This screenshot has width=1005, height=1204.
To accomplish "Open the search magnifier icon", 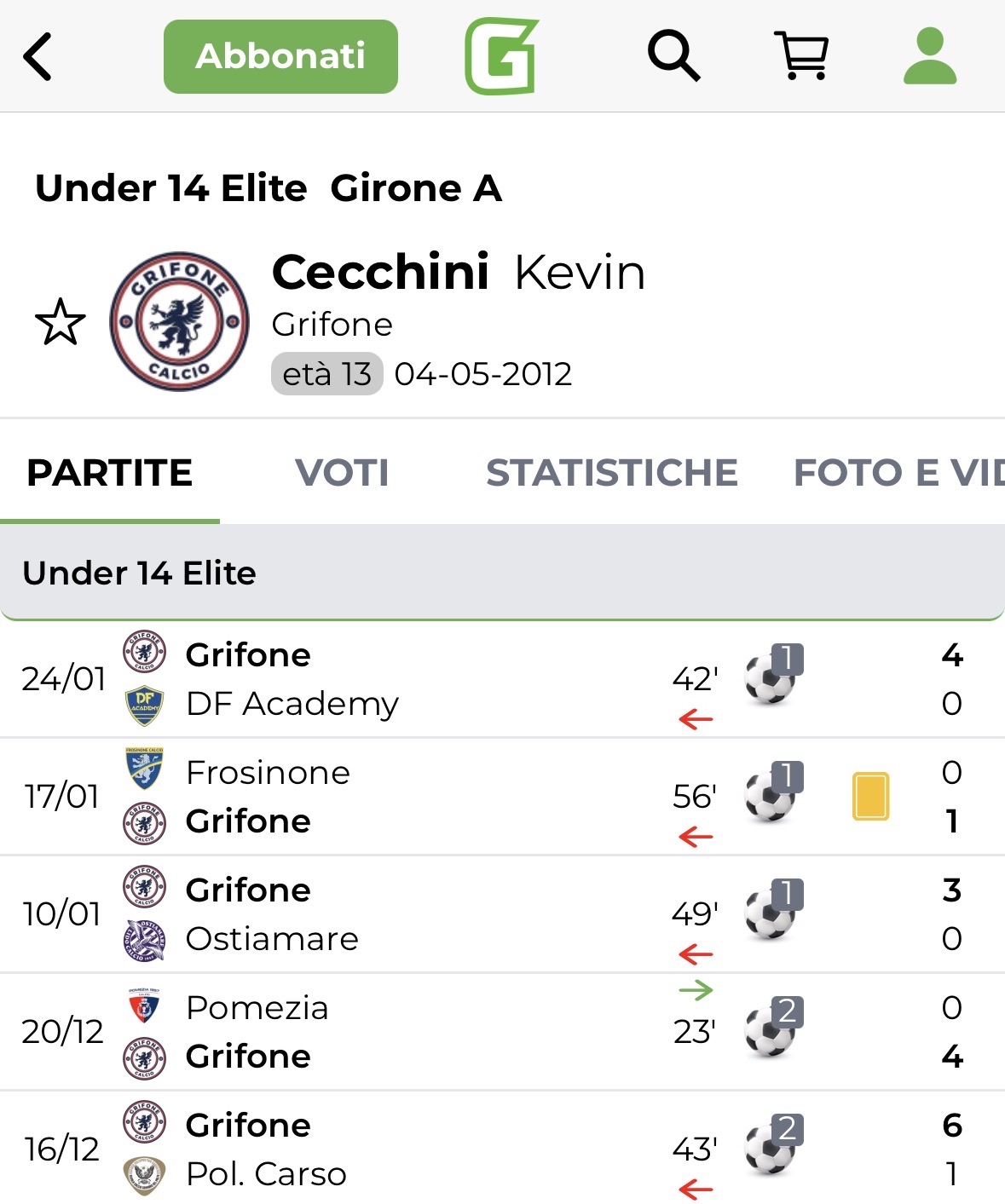I will point(673,56).
